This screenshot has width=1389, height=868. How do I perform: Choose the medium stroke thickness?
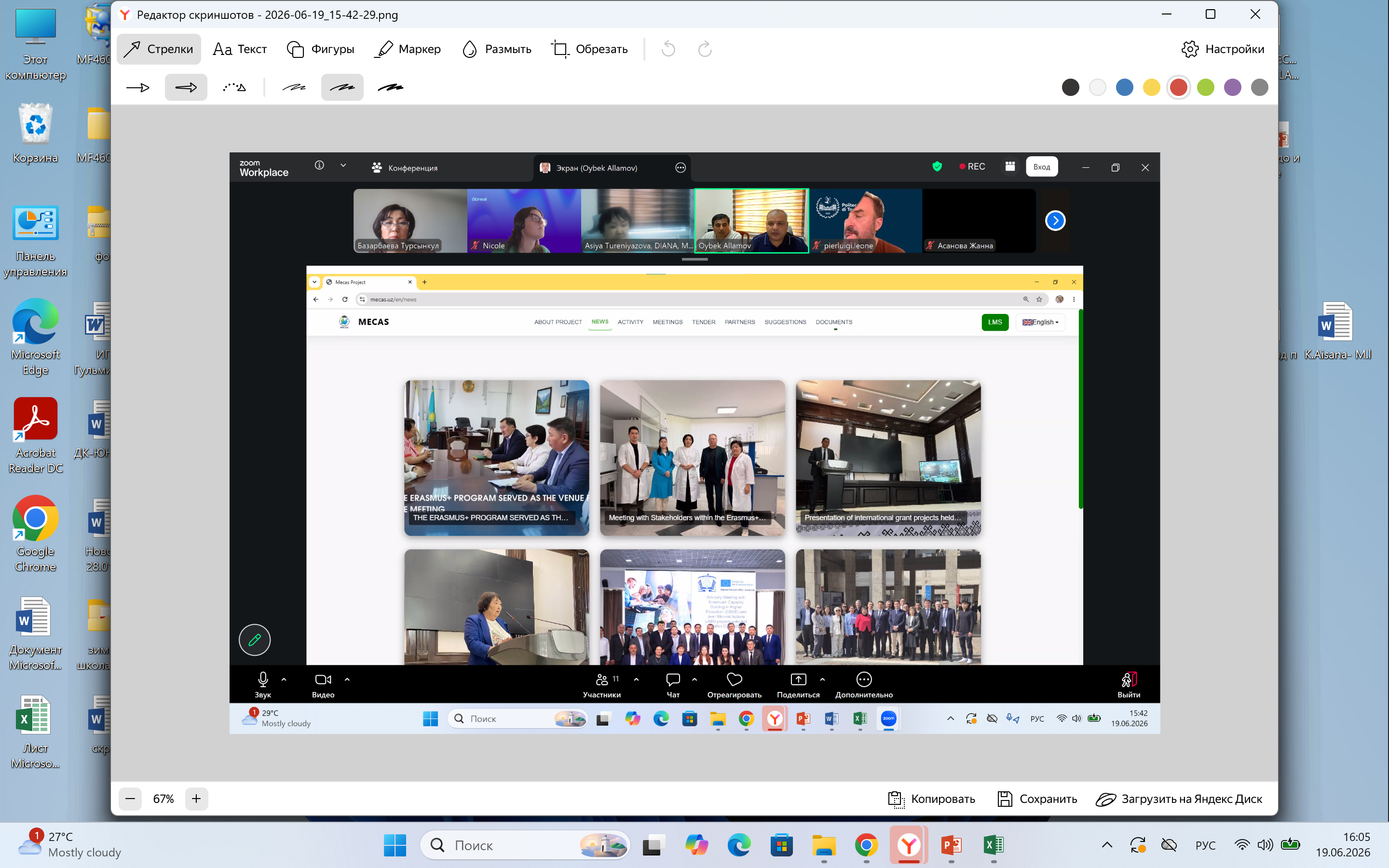(342, 87)
